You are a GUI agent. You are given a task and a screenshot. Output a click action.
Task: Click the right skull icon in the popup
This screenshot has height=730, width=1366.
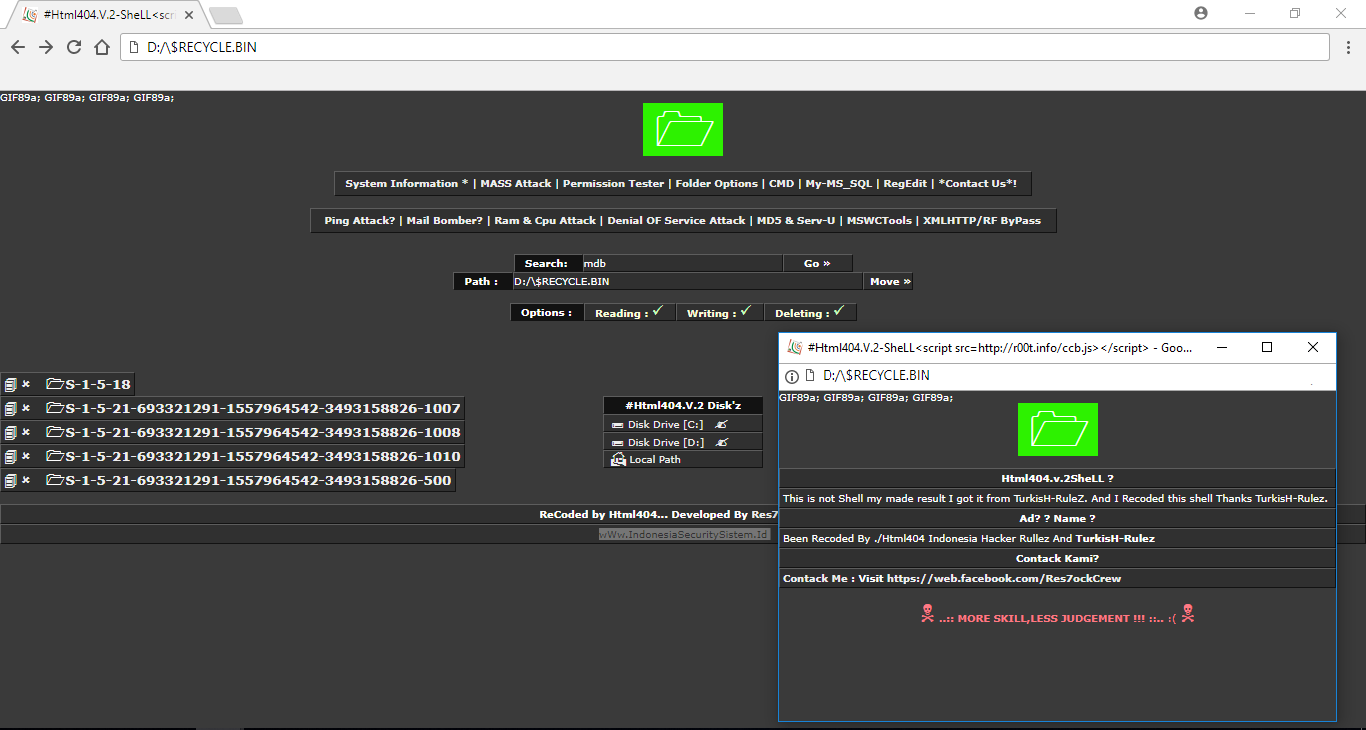coord(1187,614)
